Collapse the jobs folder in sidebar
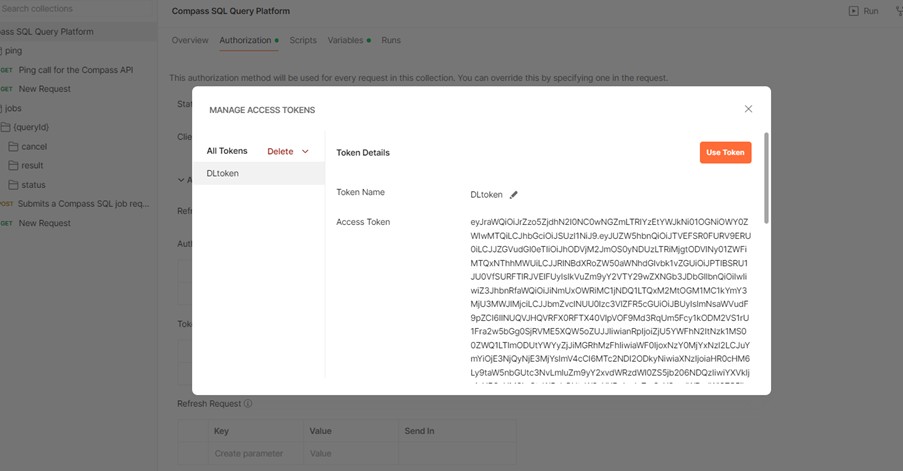The width and height of the screenshot is (903, 471). pos(12,108)
